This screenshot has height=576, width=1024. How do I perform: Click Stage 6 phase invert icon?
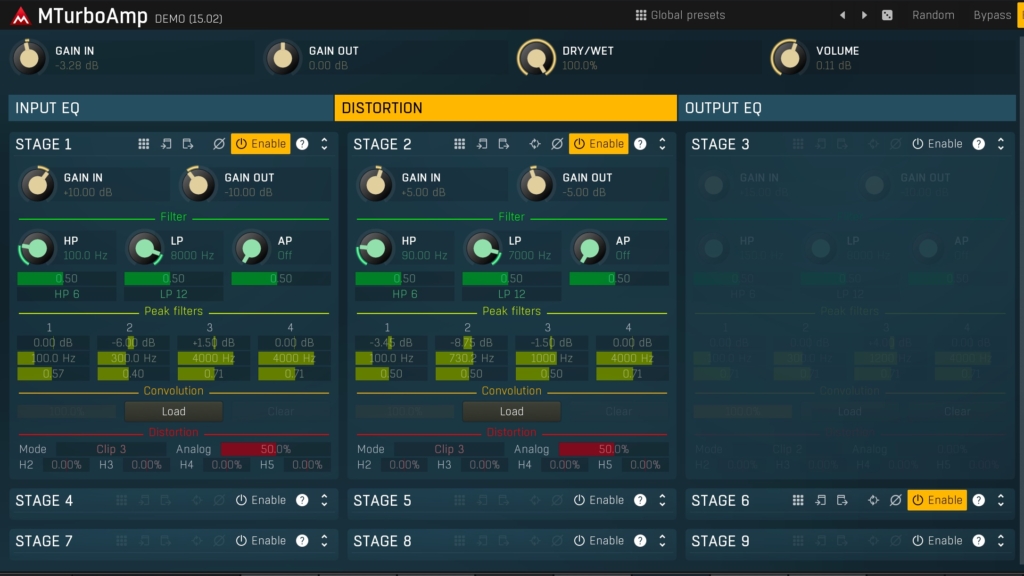pos(896,500)
